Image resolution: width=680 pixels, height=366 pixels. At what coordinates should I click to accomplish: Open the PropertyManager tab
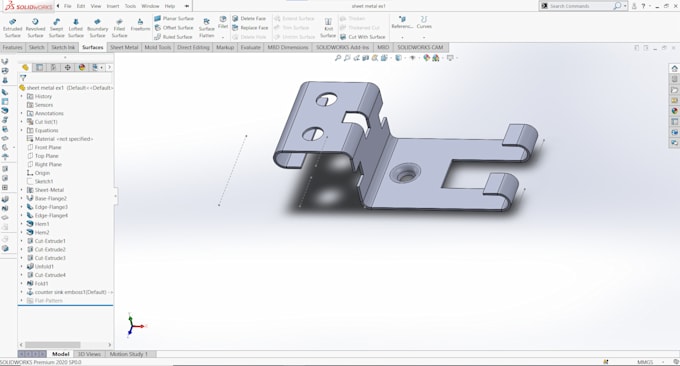(39, 67)
